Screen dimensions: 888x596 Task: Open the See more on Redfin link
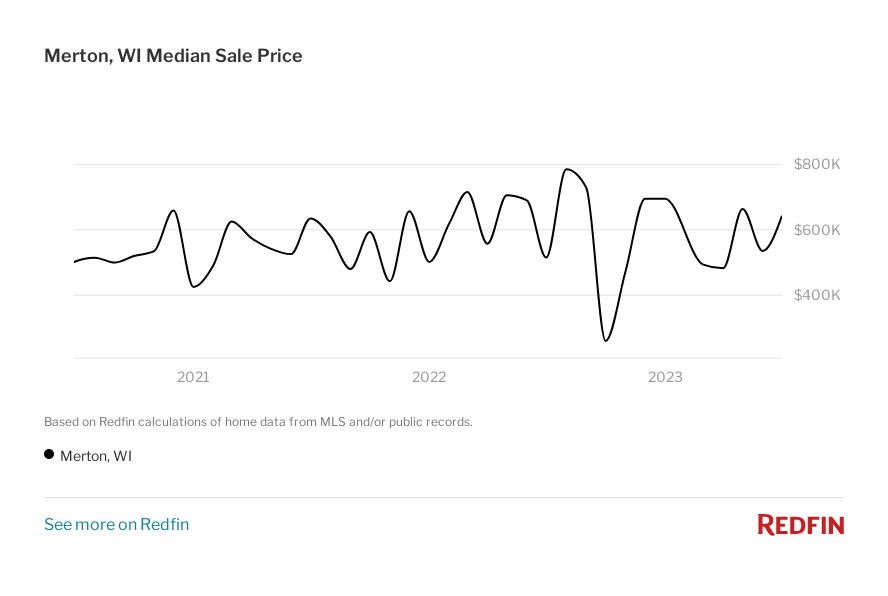pyautogui.click(x=116, y=524)
